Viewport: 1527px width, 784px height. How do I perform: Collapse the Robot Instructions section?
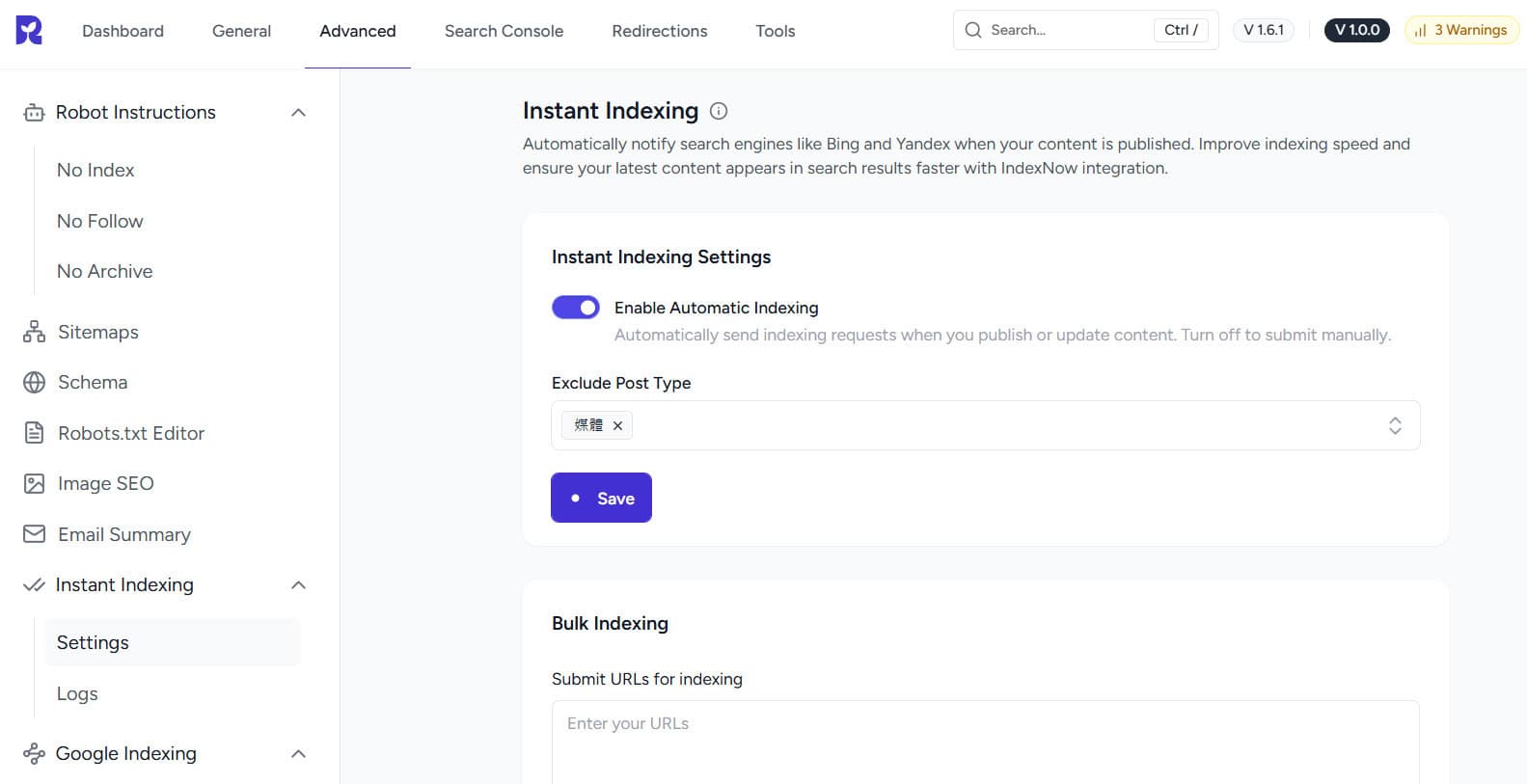(298, 113)
